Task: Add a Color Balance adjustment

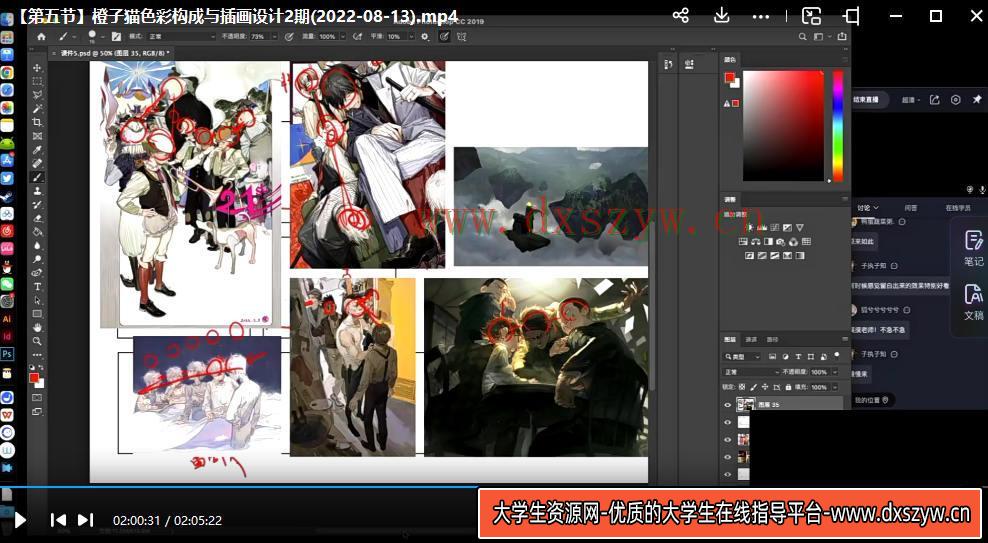Action: (755, 242)
